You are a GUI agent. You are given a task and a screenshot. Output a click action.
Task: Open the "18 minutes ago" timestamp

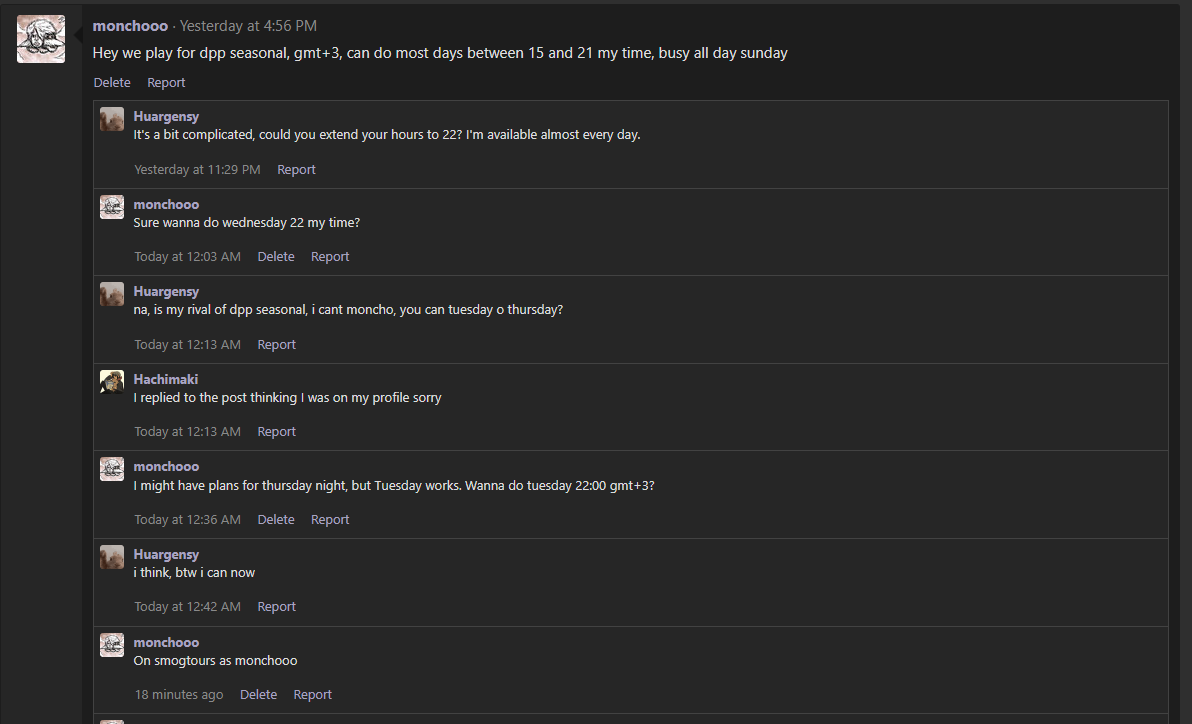[x=179, y=695]
